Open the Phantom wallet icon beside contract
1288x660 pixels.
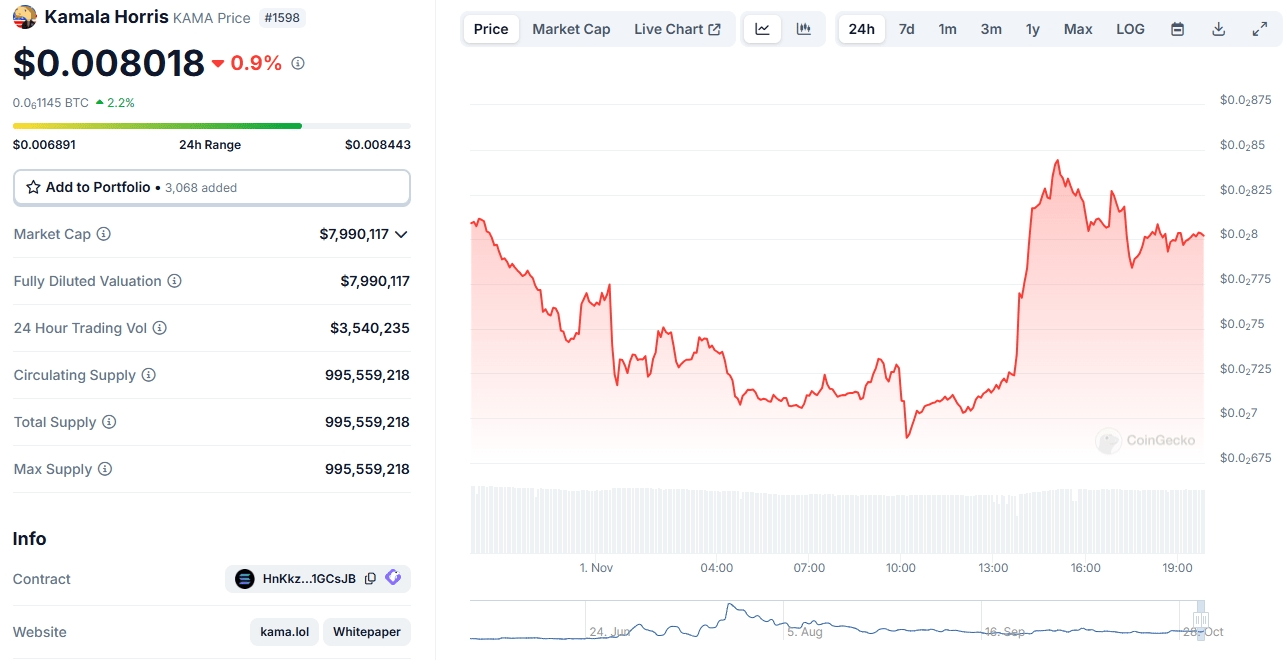pos(393,578)
